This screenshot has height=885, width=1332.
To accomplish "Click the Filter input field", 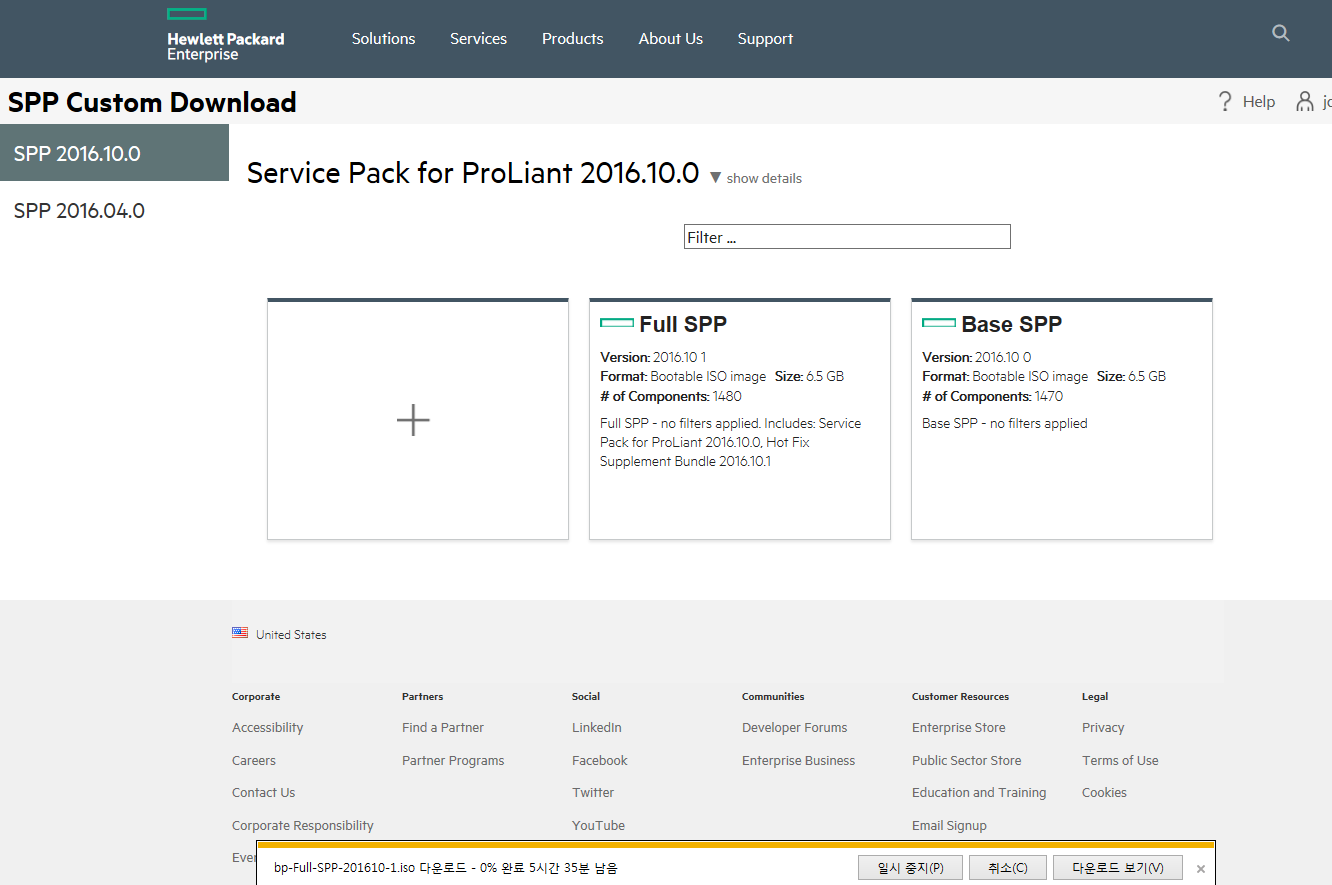I will pos(847,237).
